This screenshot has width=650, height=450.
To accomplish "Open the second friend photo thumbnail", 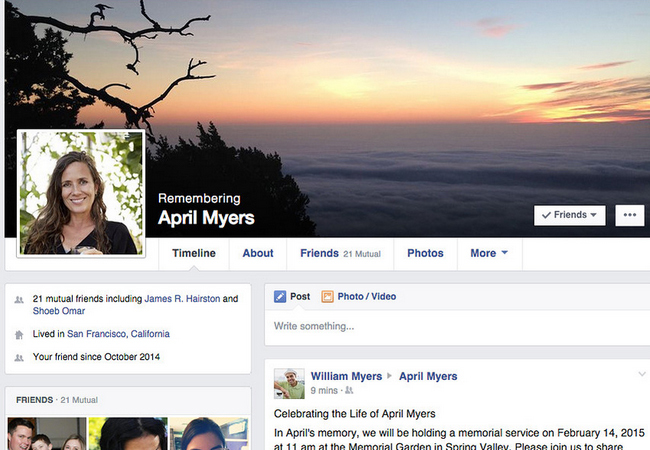I will (x=128, y=433).
